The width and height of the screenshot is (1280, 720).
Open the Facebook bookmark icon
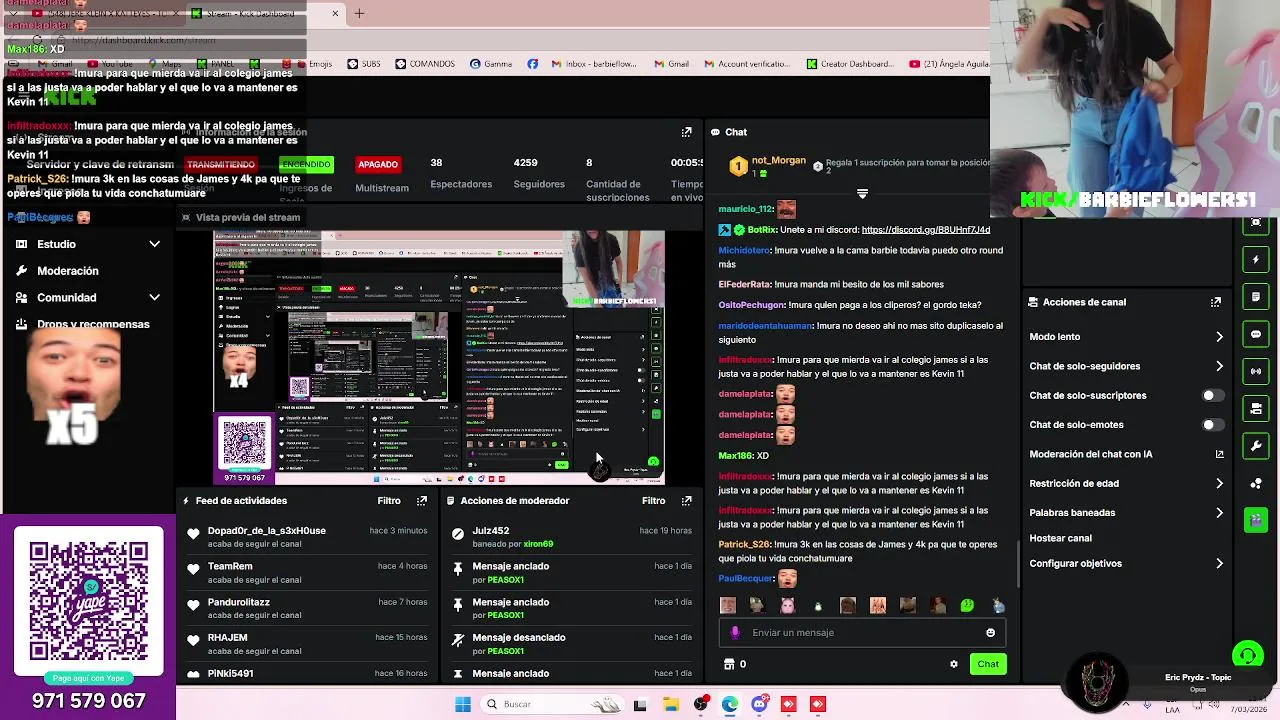click(532, 64)
